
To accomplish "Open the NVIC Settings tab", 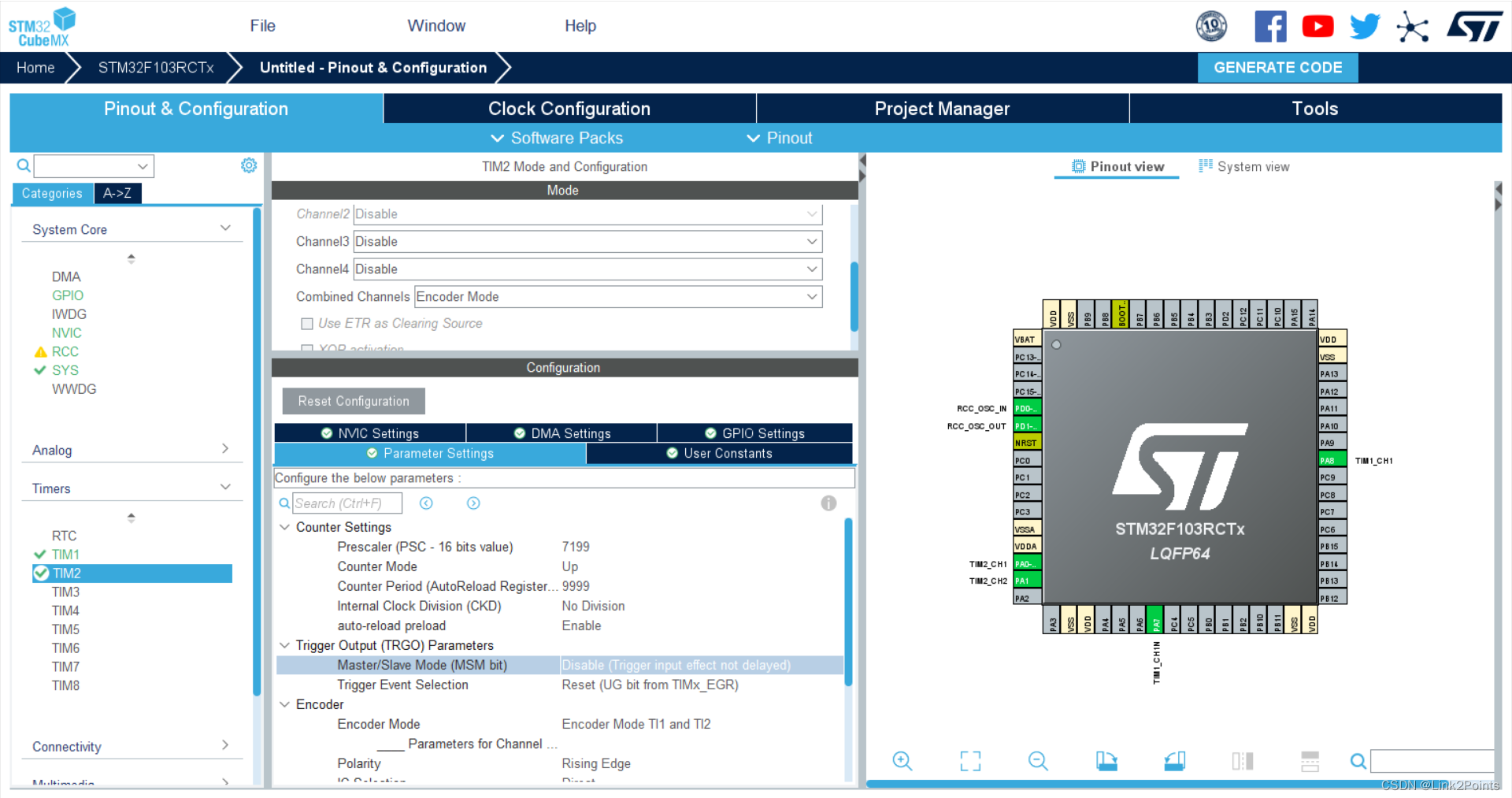I will (x=370, y=433).
